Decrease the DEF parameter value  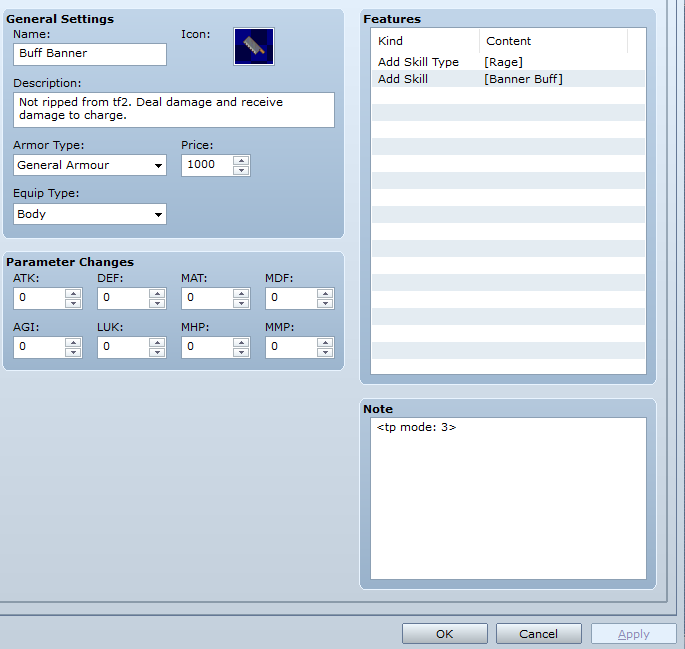[157, 303]
